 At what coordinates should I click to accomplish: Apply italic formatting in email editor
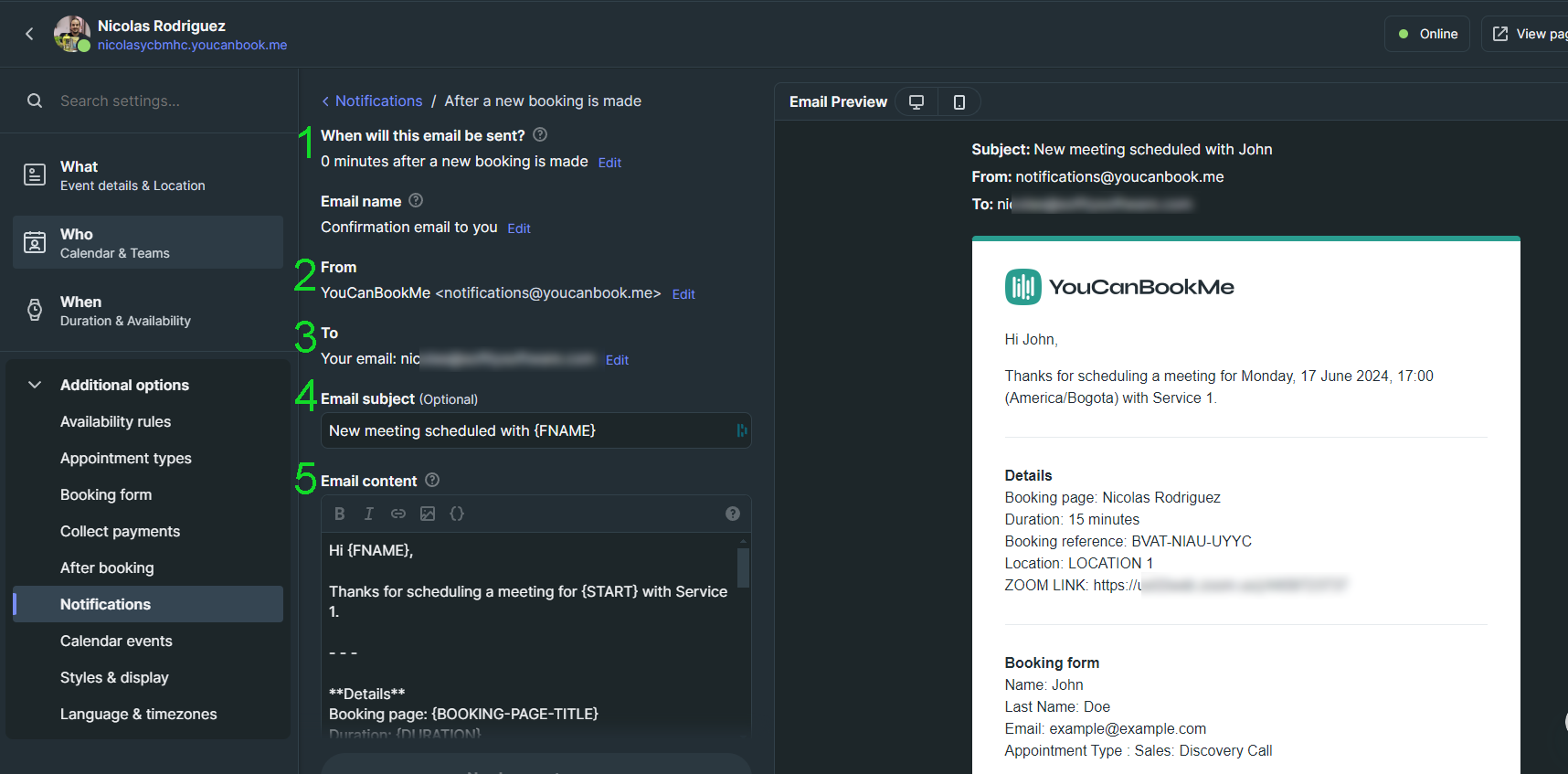[x=369, y=514]
